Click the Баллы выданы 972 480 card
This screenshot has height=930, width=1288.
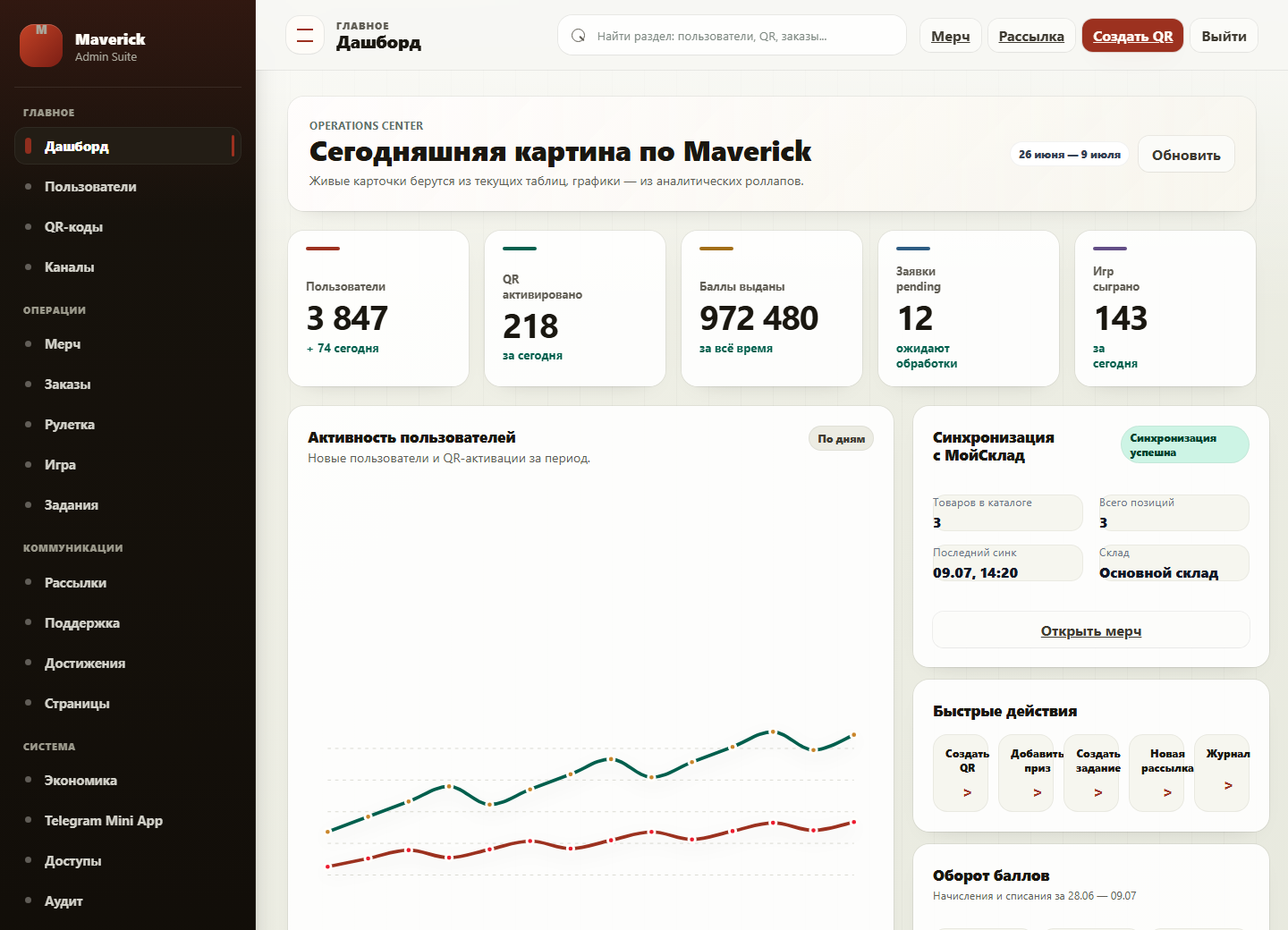click(772, 309)
